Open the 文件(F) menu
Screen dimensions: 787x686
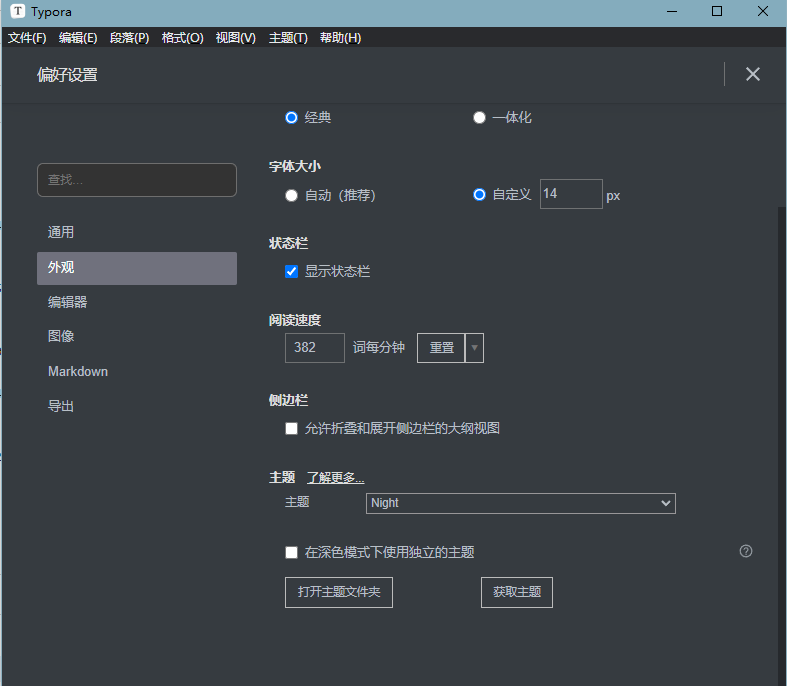pyautogui.click(x=27, y=38)
